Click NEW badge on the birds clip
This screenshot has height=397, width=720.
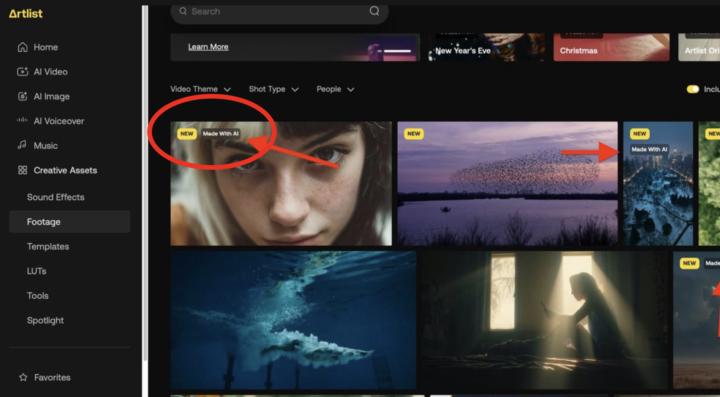click(x=413, y=134)
